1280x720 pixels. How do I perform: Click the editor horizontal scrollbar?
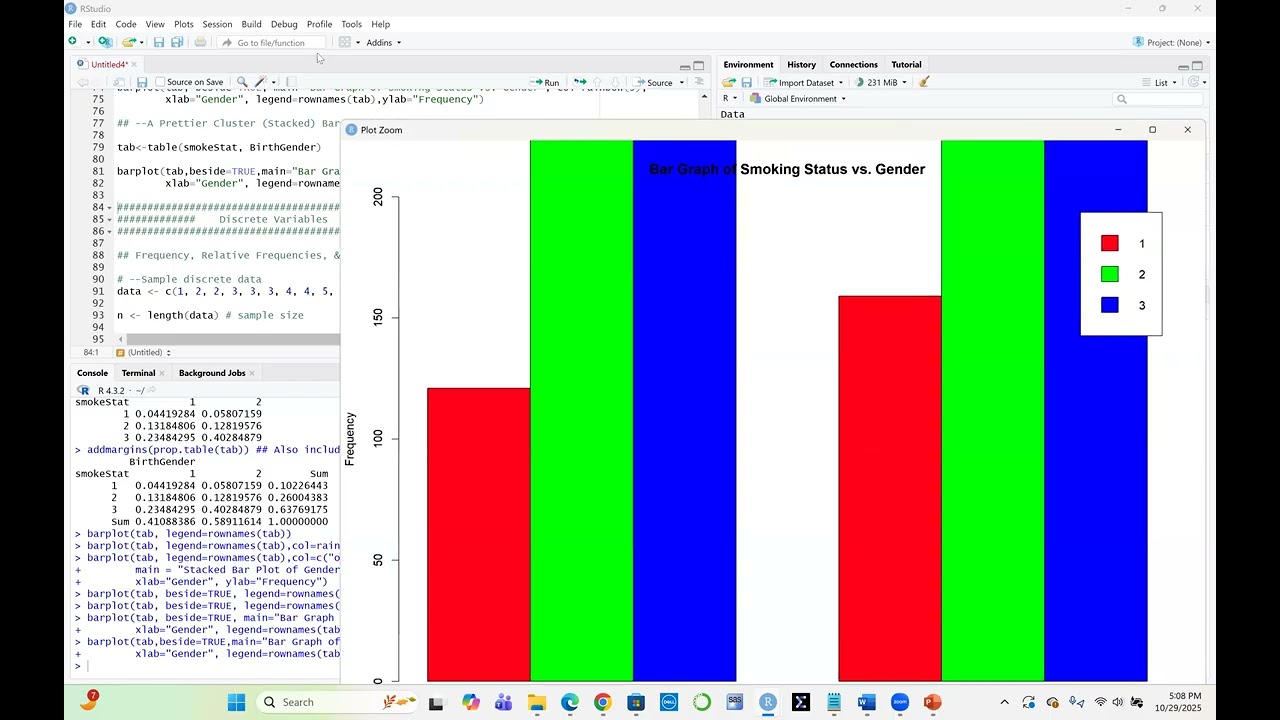233,340
